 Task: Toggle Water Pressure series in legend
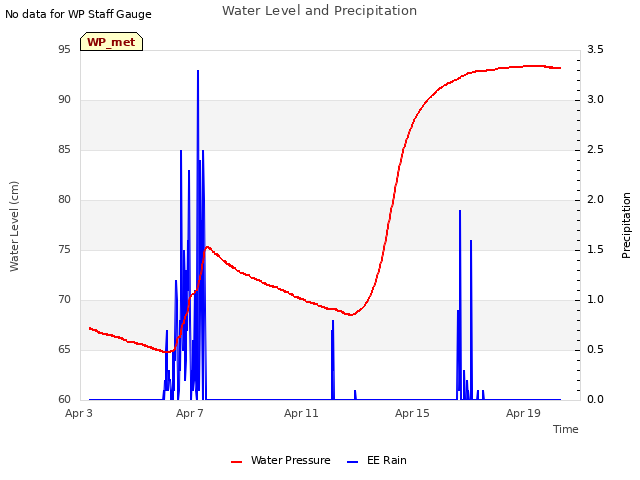[290, 460]
